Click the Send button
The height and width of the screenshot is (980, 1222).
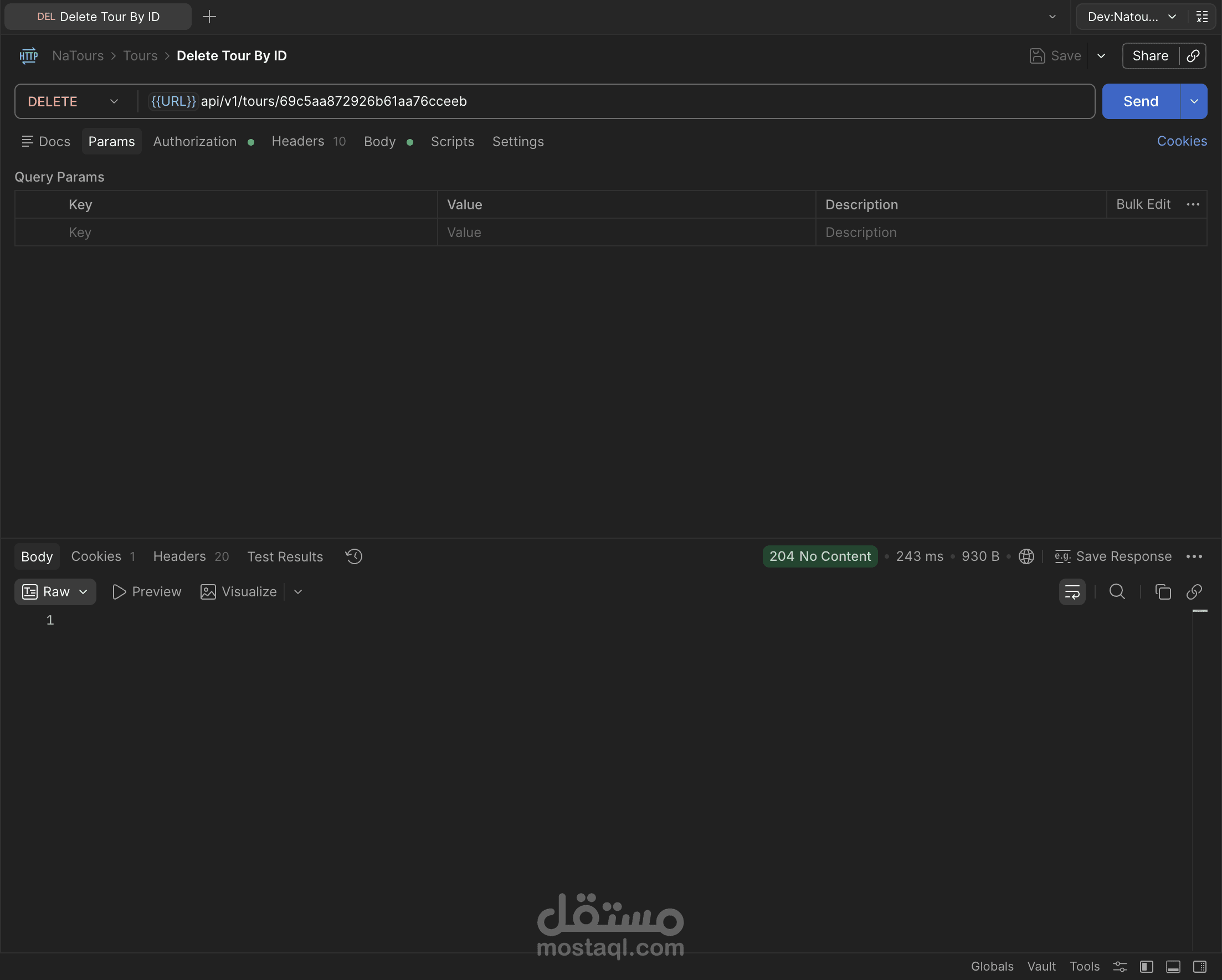[x=1141, y=101]
